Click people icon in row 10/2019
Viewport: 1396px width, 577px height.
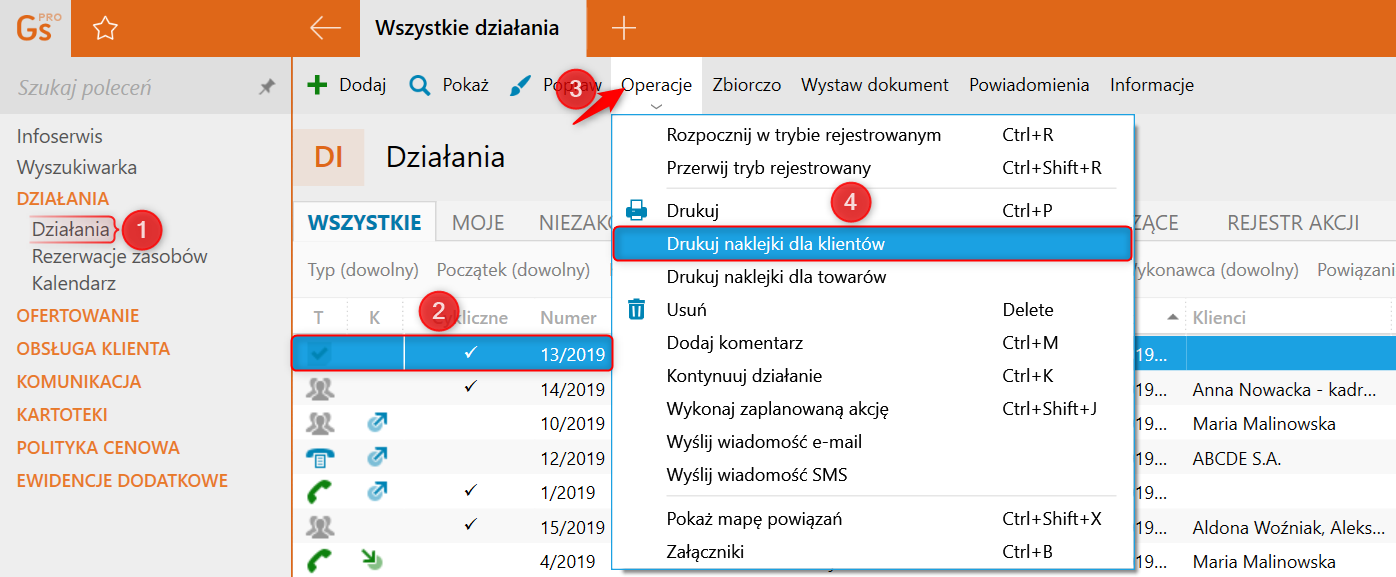(x=320, y=423)
